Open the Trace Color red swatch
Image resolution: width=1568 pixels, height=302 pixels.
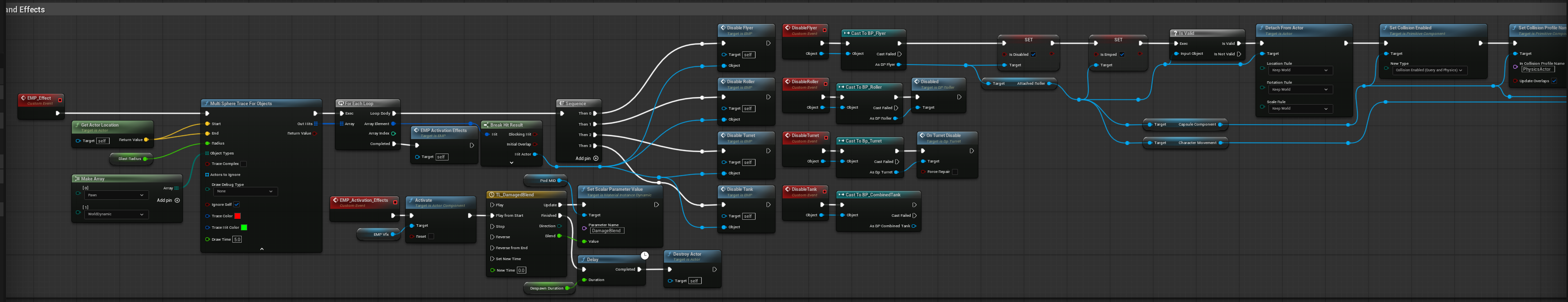[237, 216]
